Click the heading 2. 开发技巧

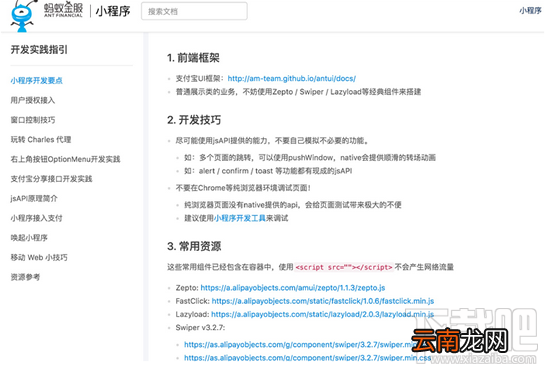coord(194,120)
